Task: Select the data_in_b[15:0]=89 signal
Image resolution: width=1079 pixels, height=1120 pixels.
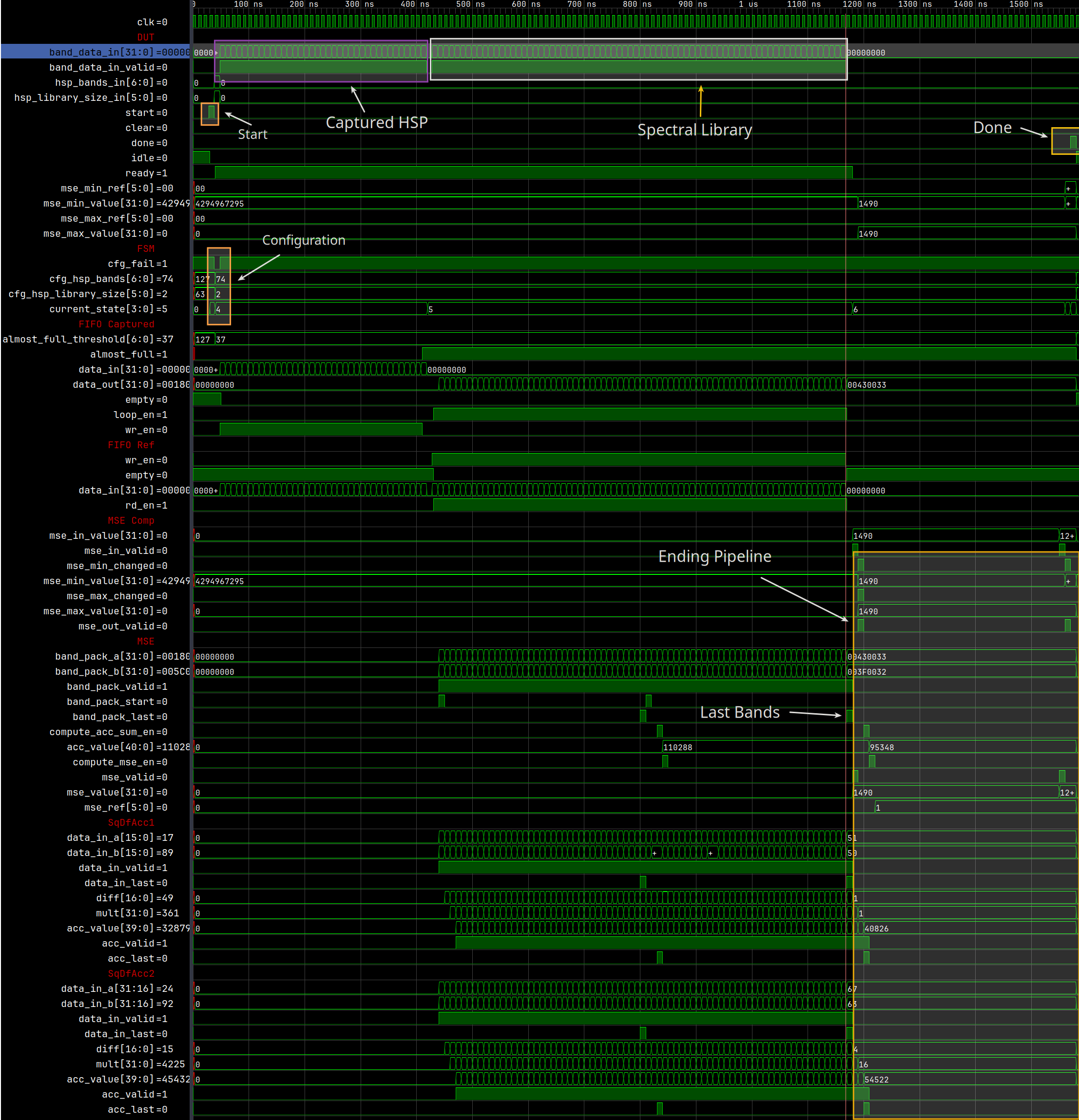Action: point(120,853)
